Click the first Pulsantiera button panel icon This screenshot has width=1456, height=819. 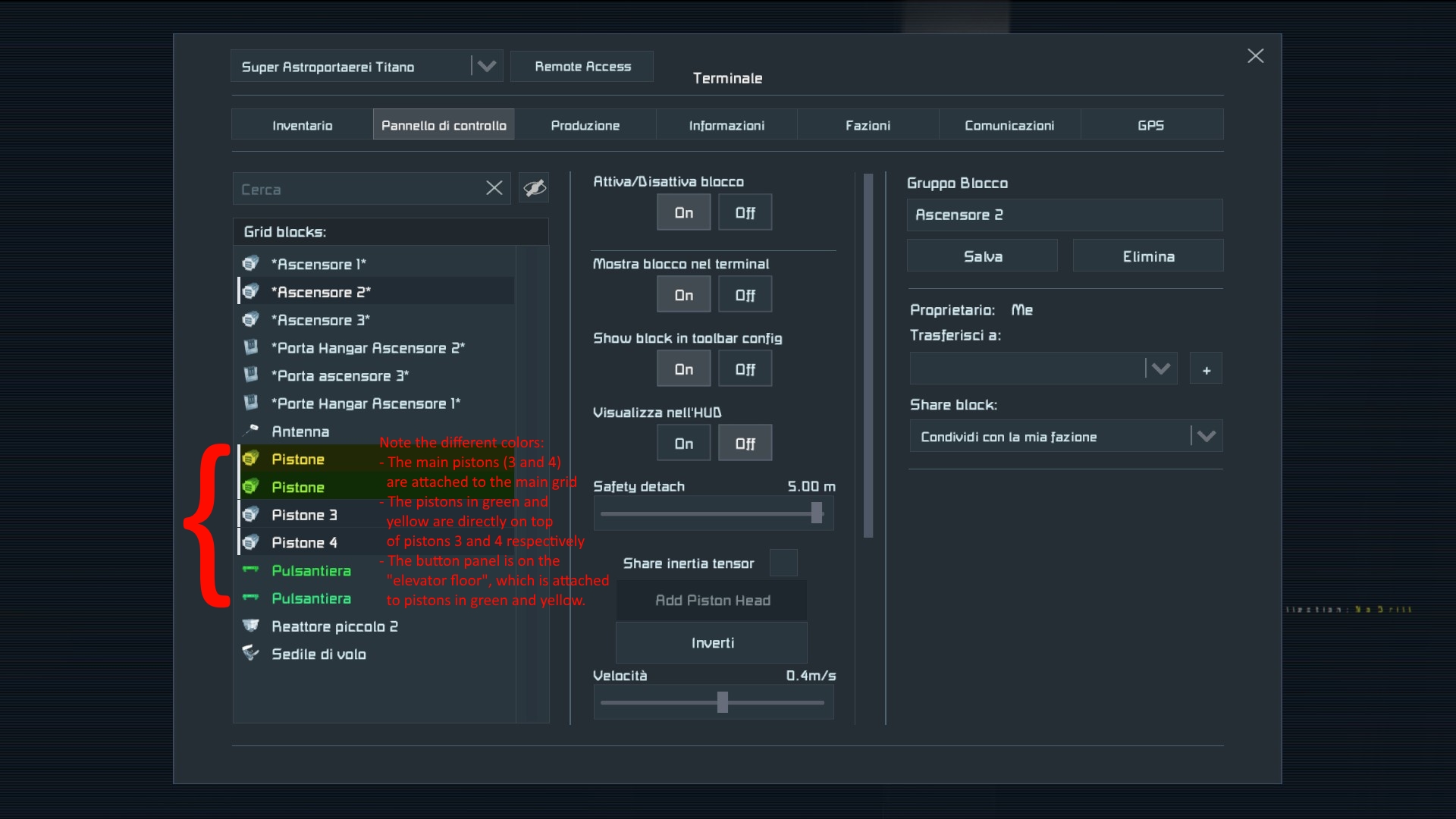click(x=251, y=570)
